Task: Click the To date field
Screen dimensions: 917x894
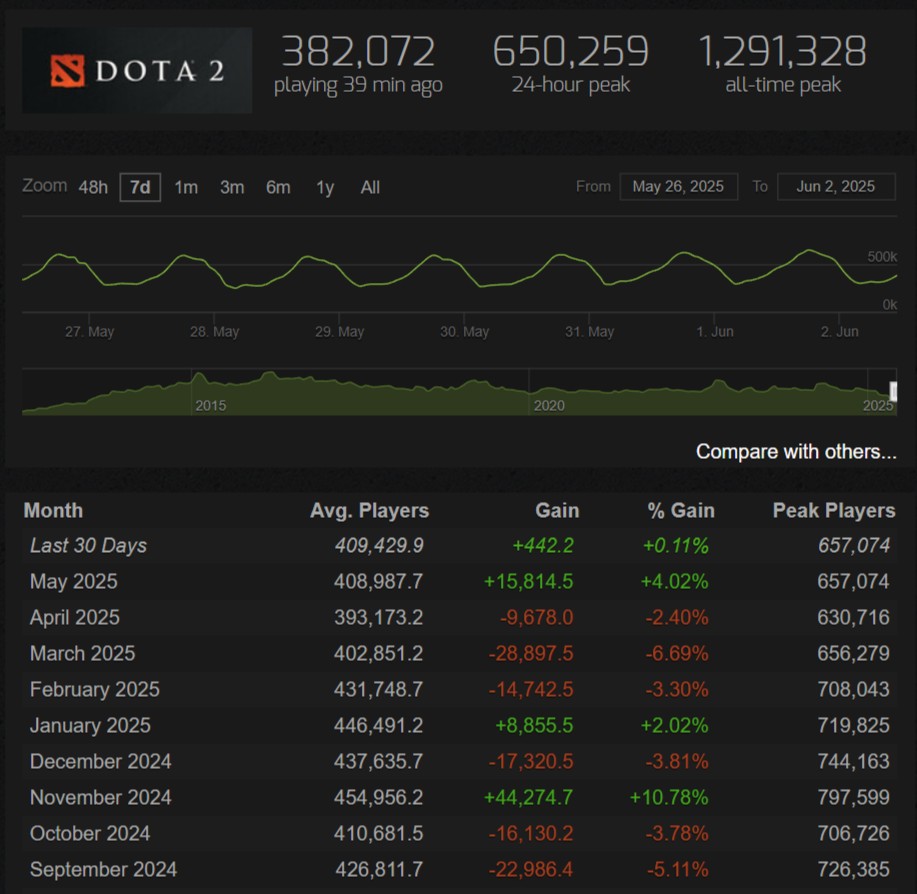Action: point(836,186)
